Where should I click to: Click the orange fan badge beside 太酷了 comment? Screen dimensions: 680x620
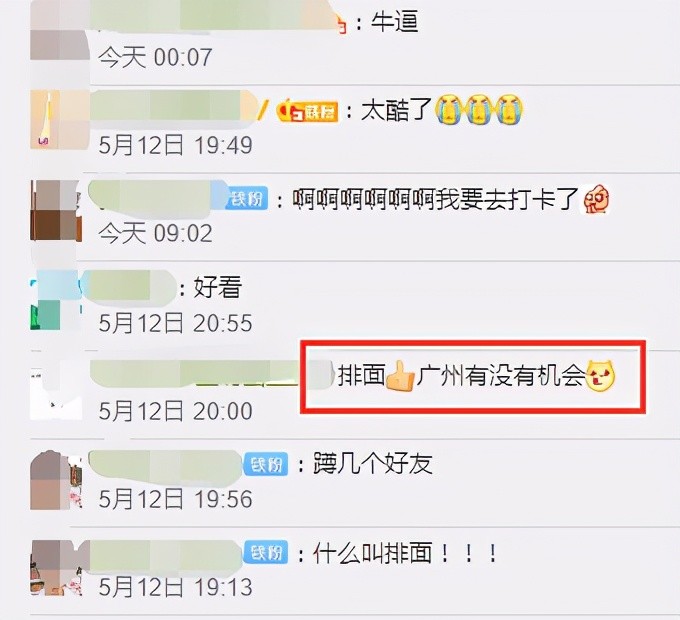[308, 112]
